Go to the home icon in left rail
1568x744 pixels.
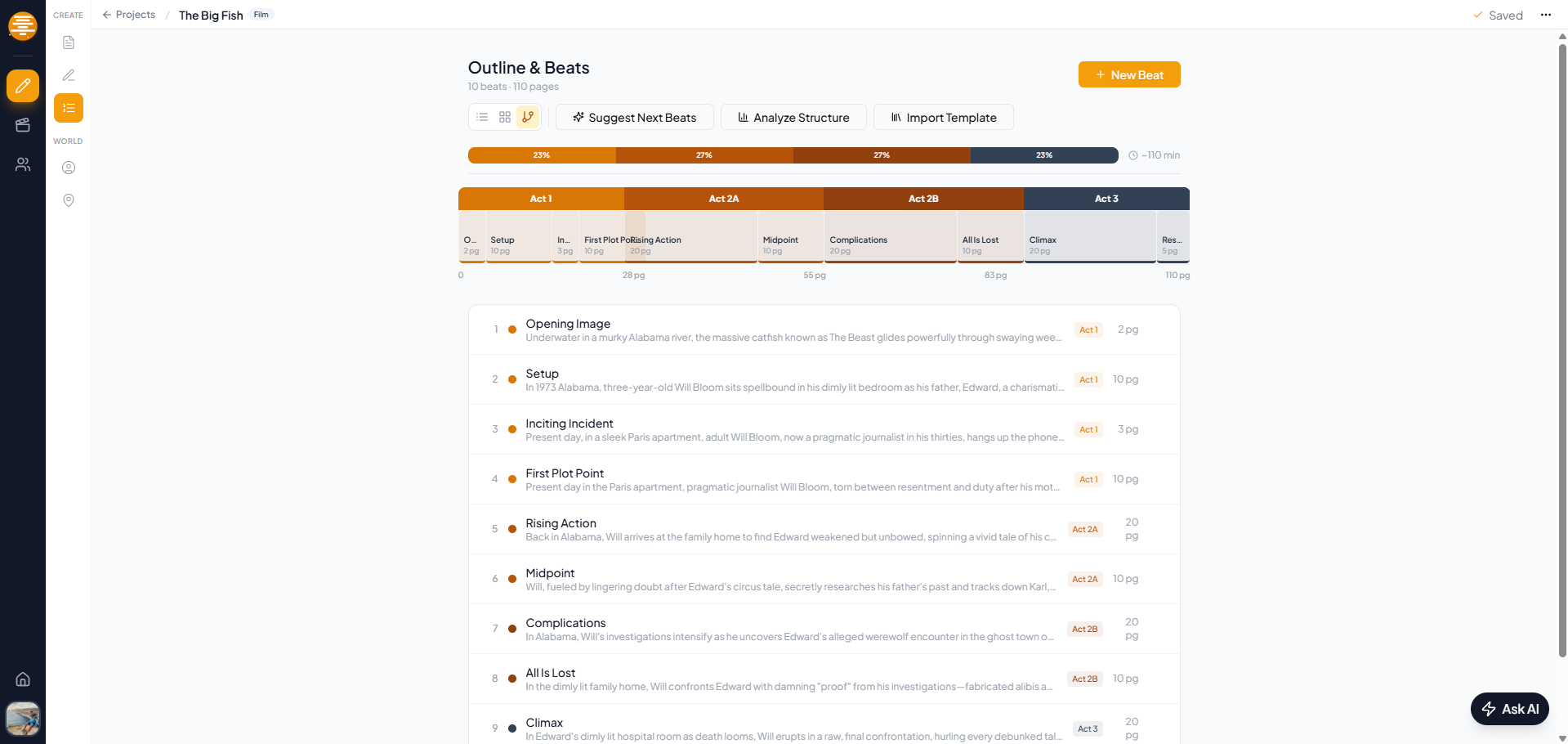[x=23, y=679]
